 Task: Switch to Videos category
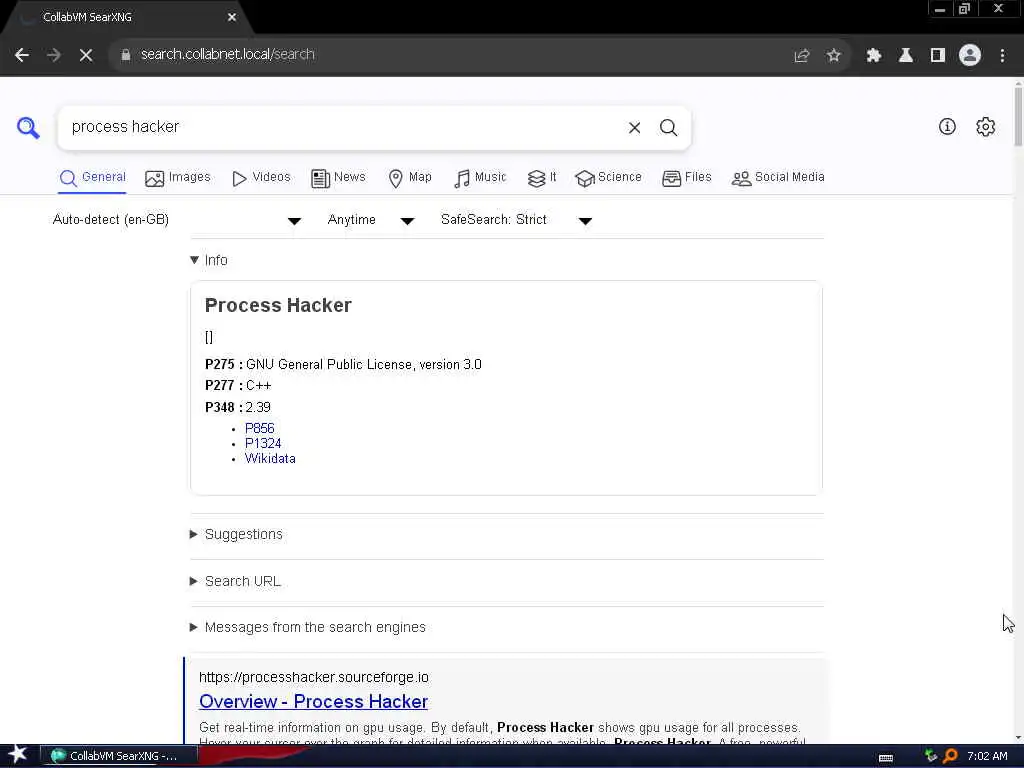[x=261, y=178]
